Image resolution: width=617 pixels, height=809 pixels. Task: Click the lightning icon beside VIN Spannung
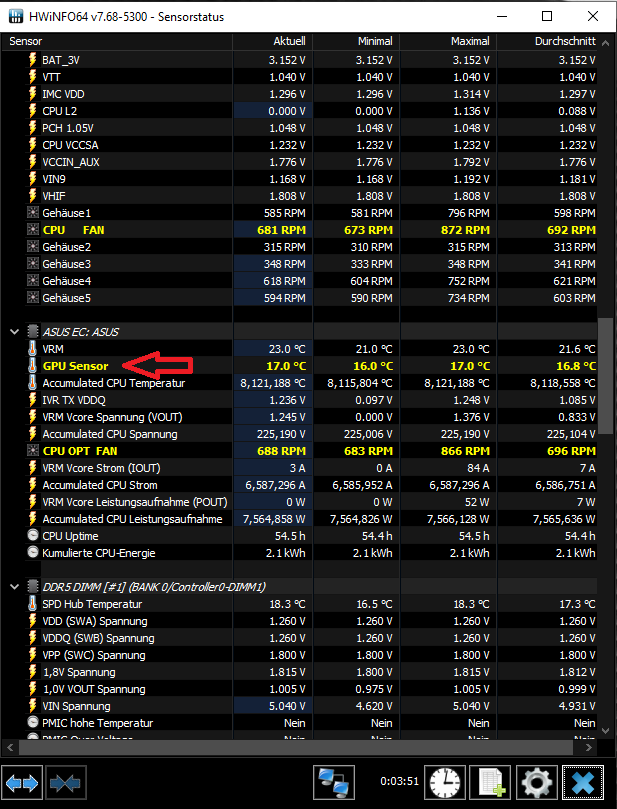[33, 706]
